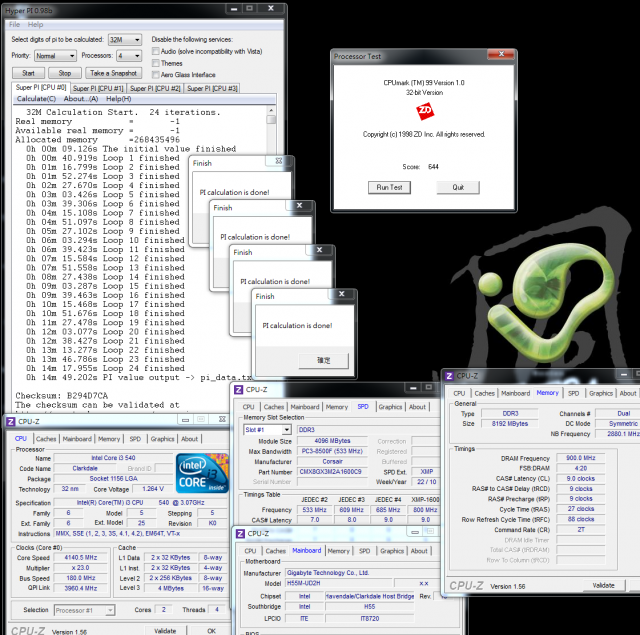
Task: Click the Name field Intel Core i3 540
Action: 113,458
